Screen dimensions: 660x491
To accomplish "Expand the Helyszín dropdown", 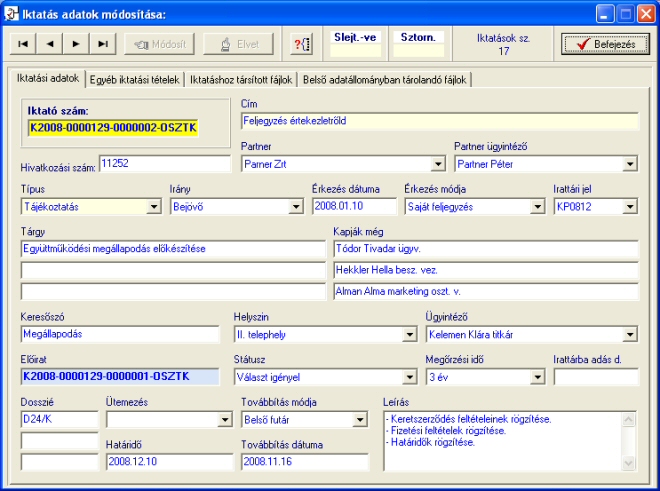I will [410, 335].
